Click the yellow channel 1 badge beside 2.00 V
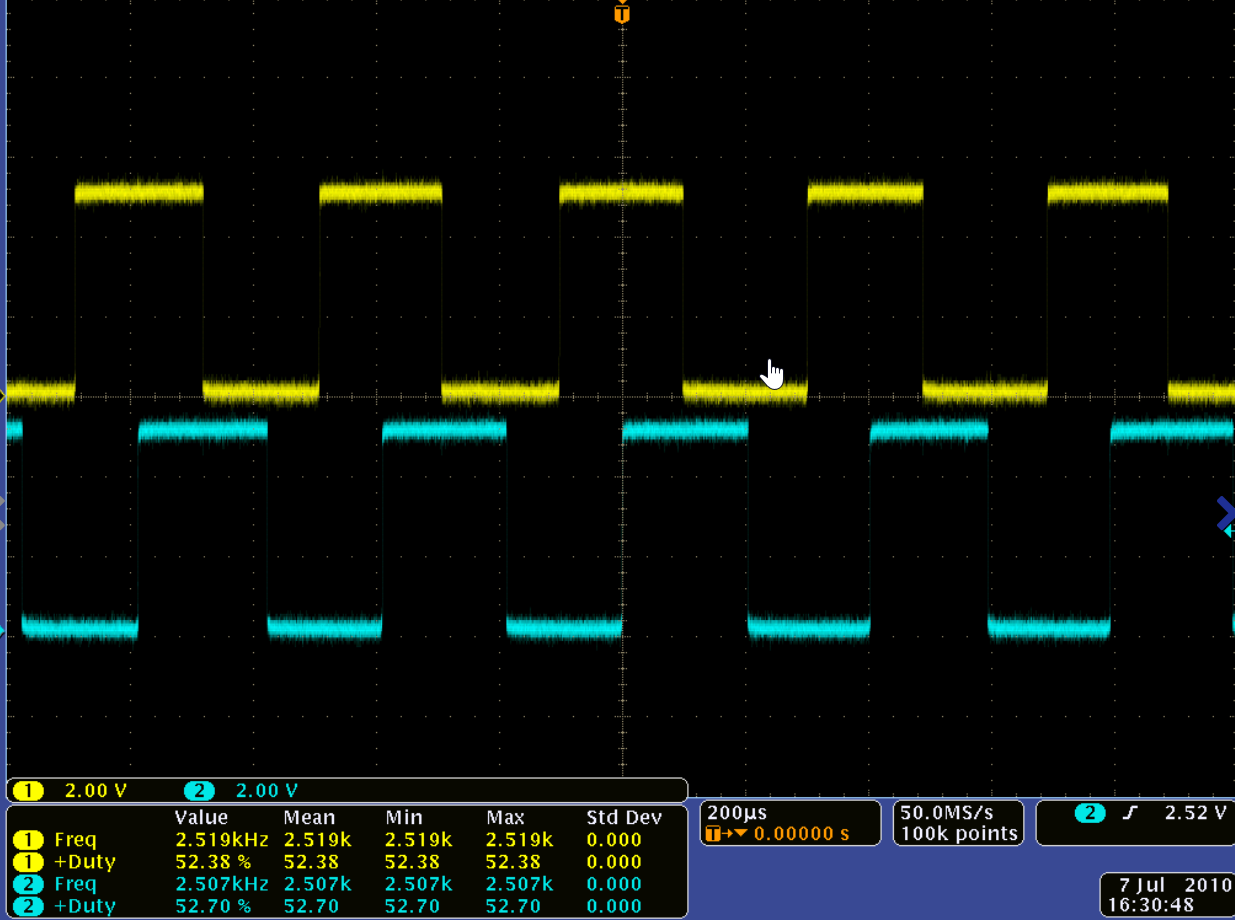This screenshot has width=1235, height=920. coord(28,791)
